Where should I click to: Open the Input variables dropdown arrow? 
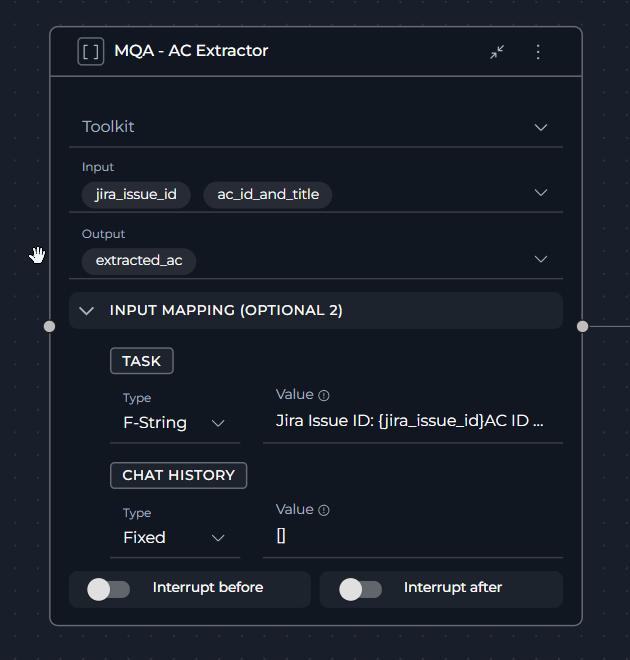click(541, 192)
